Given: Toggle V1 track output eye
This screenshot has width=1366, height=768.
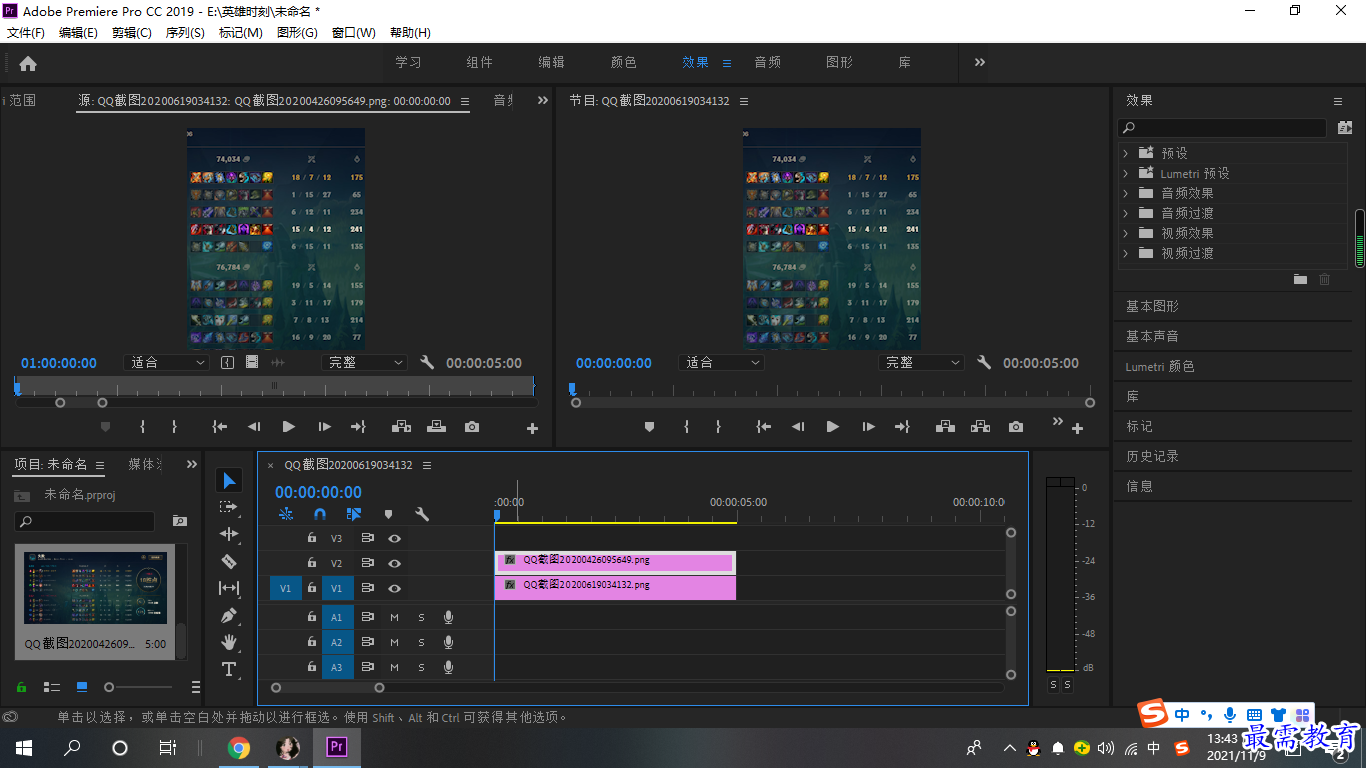Looking at the screenshot, I should point(395,589).
